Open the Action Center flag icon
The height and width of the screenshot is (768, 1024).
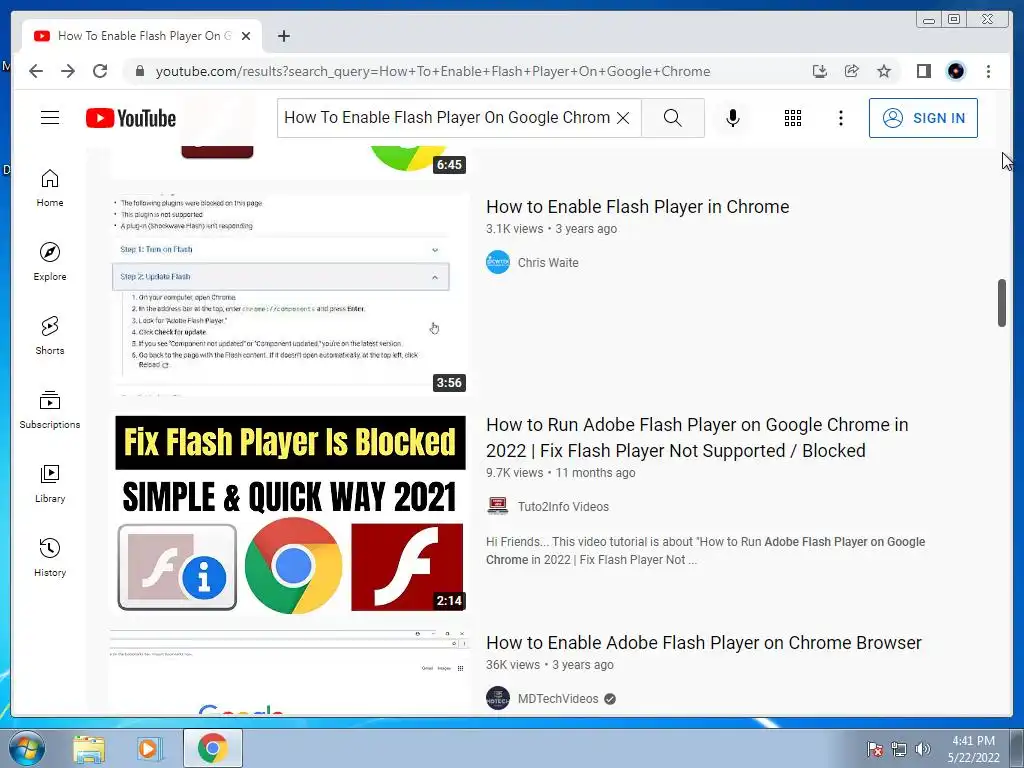(x=875, y=749)
